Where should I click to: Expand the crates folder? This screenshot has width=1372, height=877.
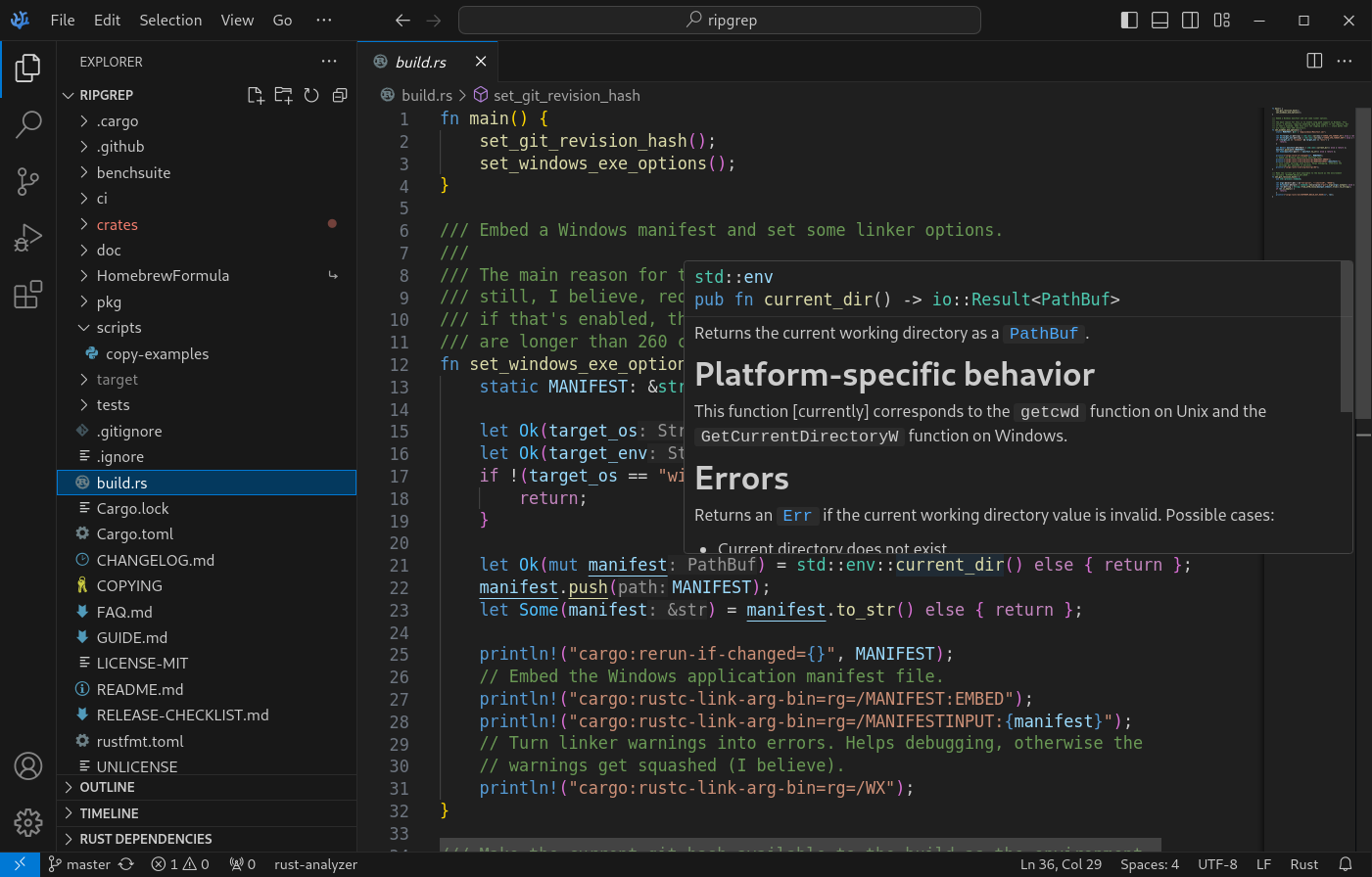click(x=207, y=224)
